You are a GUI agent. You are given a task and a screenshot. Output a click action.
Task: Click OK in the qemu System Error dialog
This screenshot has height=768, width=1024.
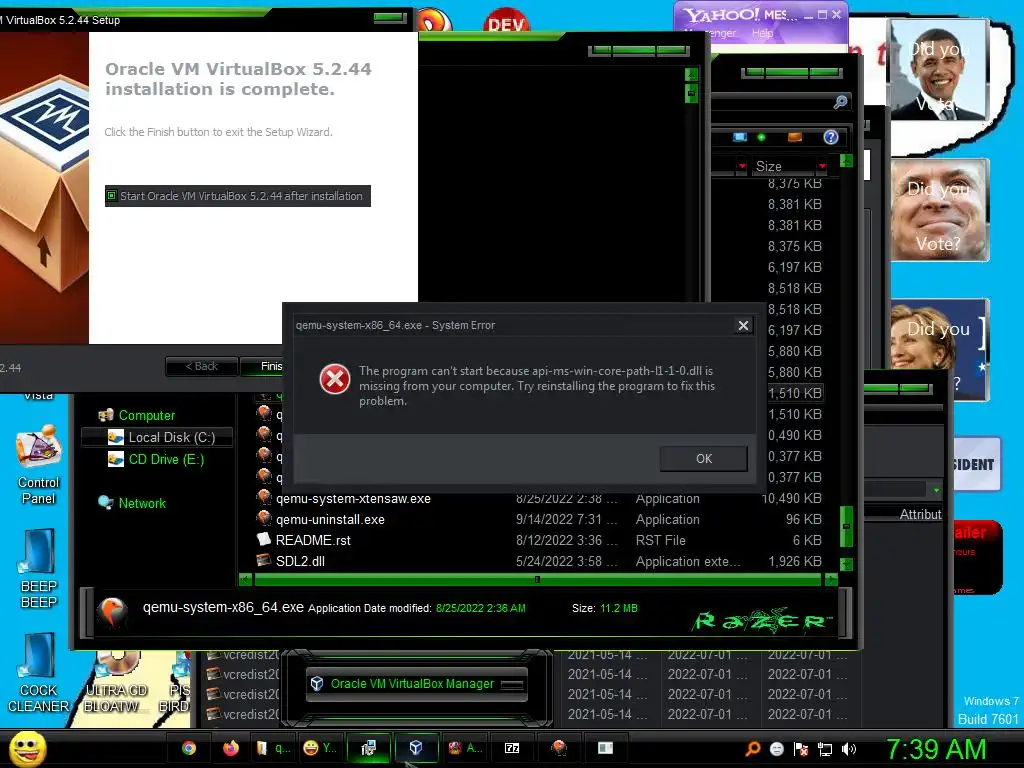(x=703, y=458)
